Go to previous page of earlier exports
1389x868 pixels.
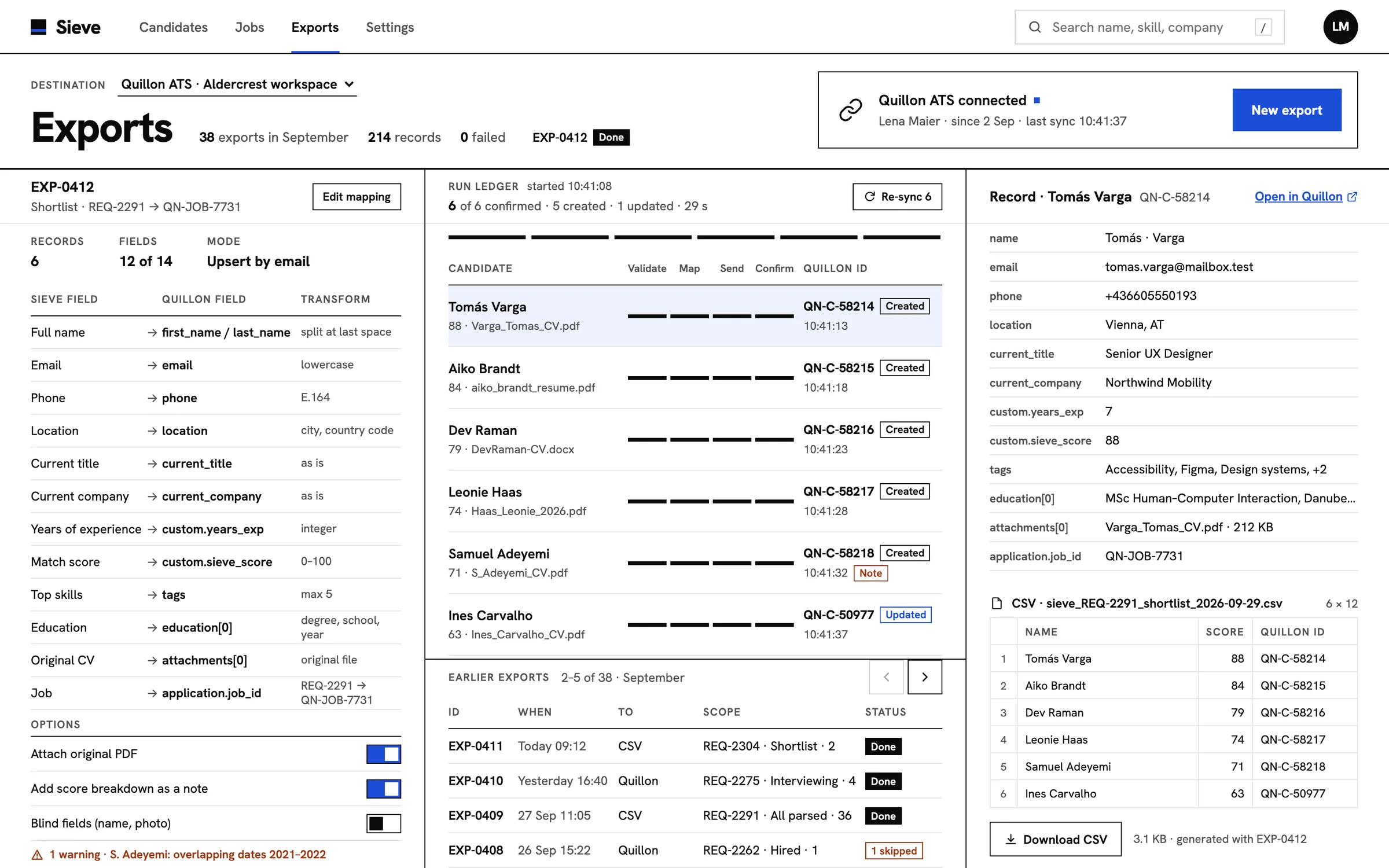[x=886, y=677]
